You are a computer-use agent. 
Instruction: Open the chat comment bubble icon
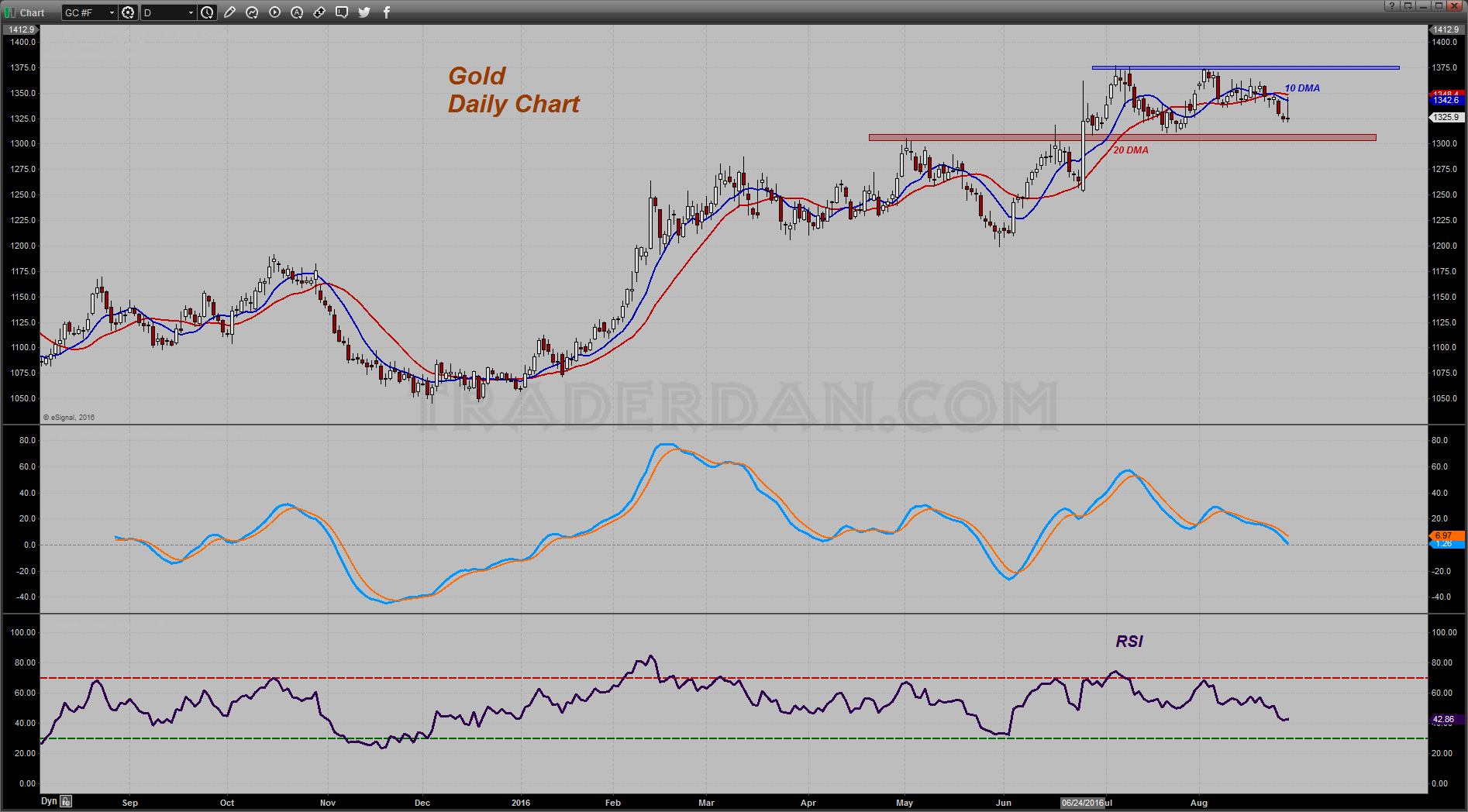tap(342, 12)
